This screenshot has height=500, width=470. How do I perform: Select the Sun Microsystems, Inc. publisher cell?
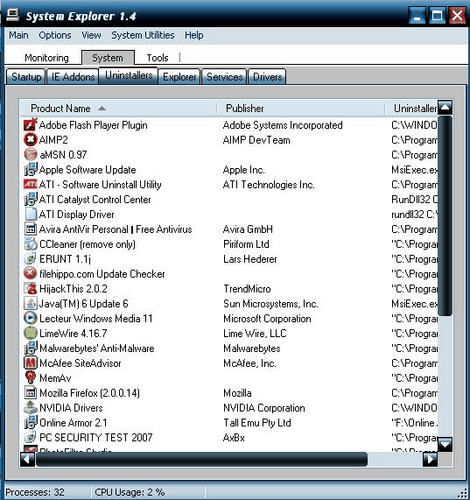271,304
